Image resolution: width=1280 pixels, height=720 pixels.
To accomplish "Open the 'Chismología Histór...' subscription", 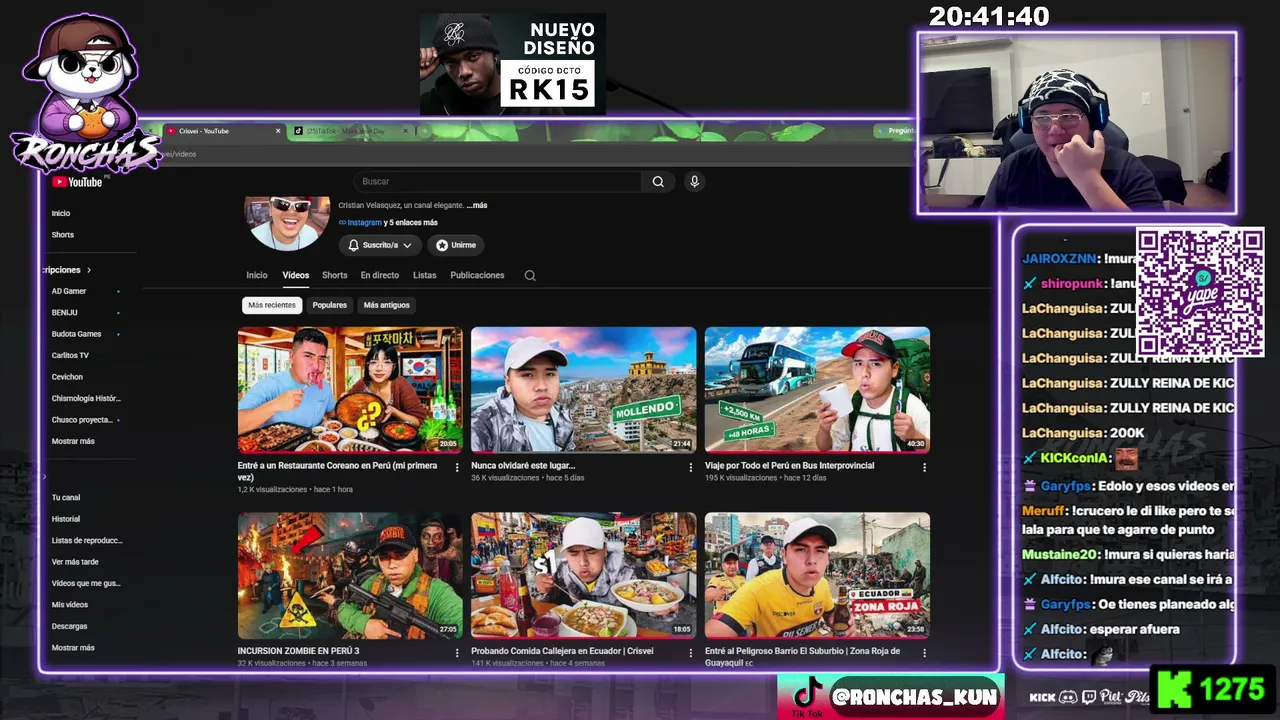I will [84, 398].
